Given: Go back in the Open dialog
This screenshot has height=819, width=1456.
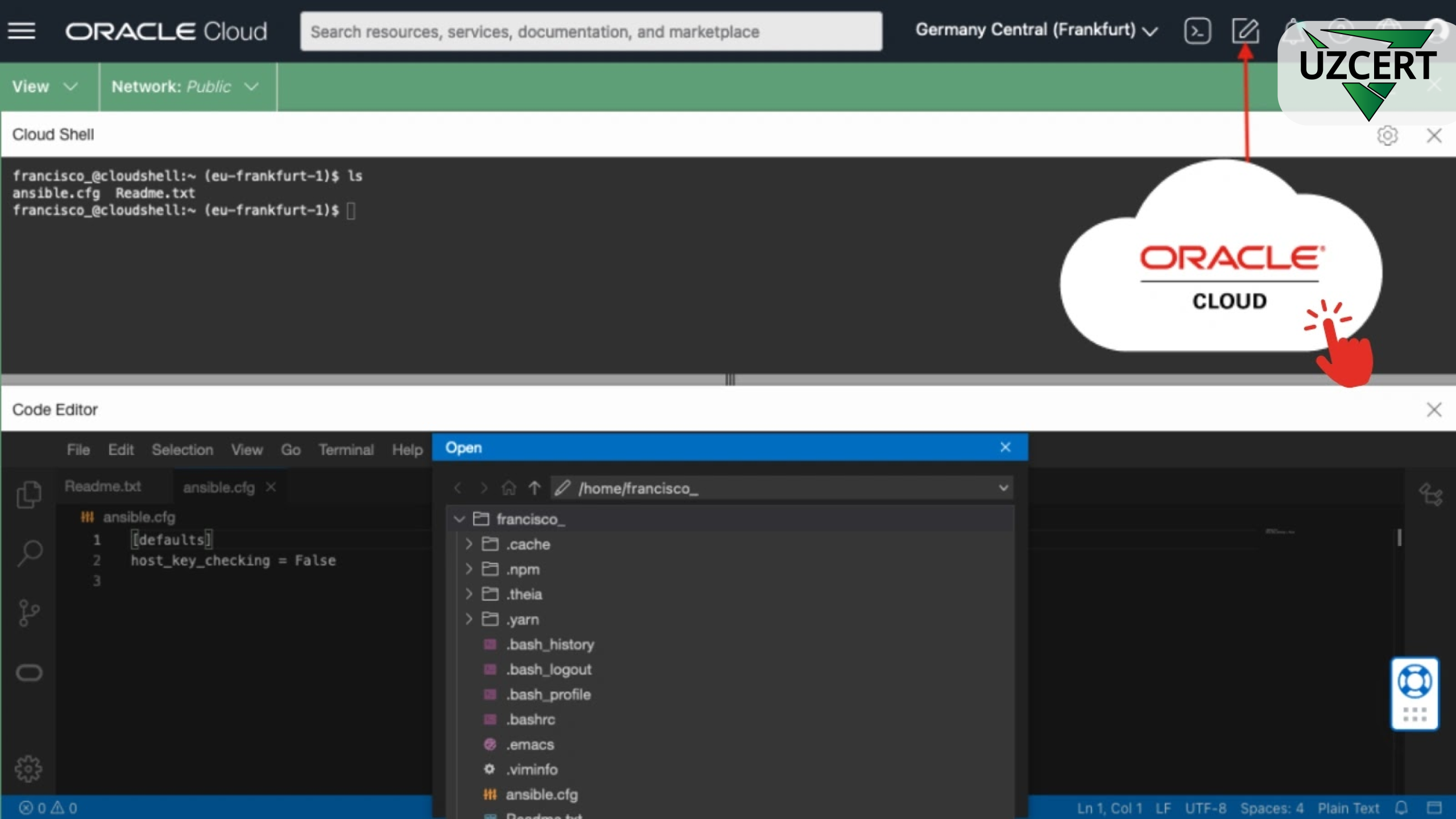Looking at the screenshot, I should click(x=457, y=488).
